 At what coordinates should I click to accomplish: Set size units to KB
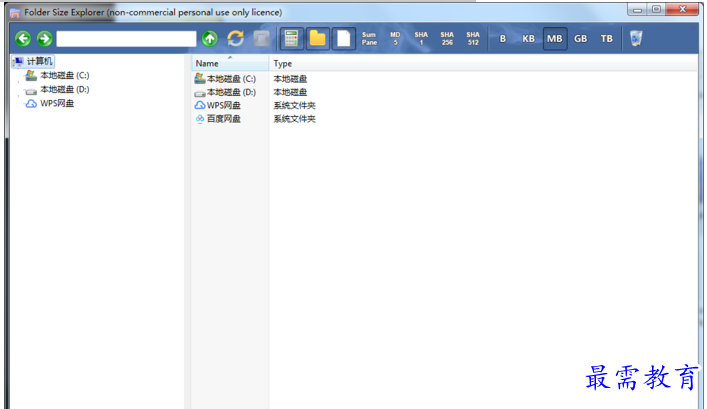(528, 39)
